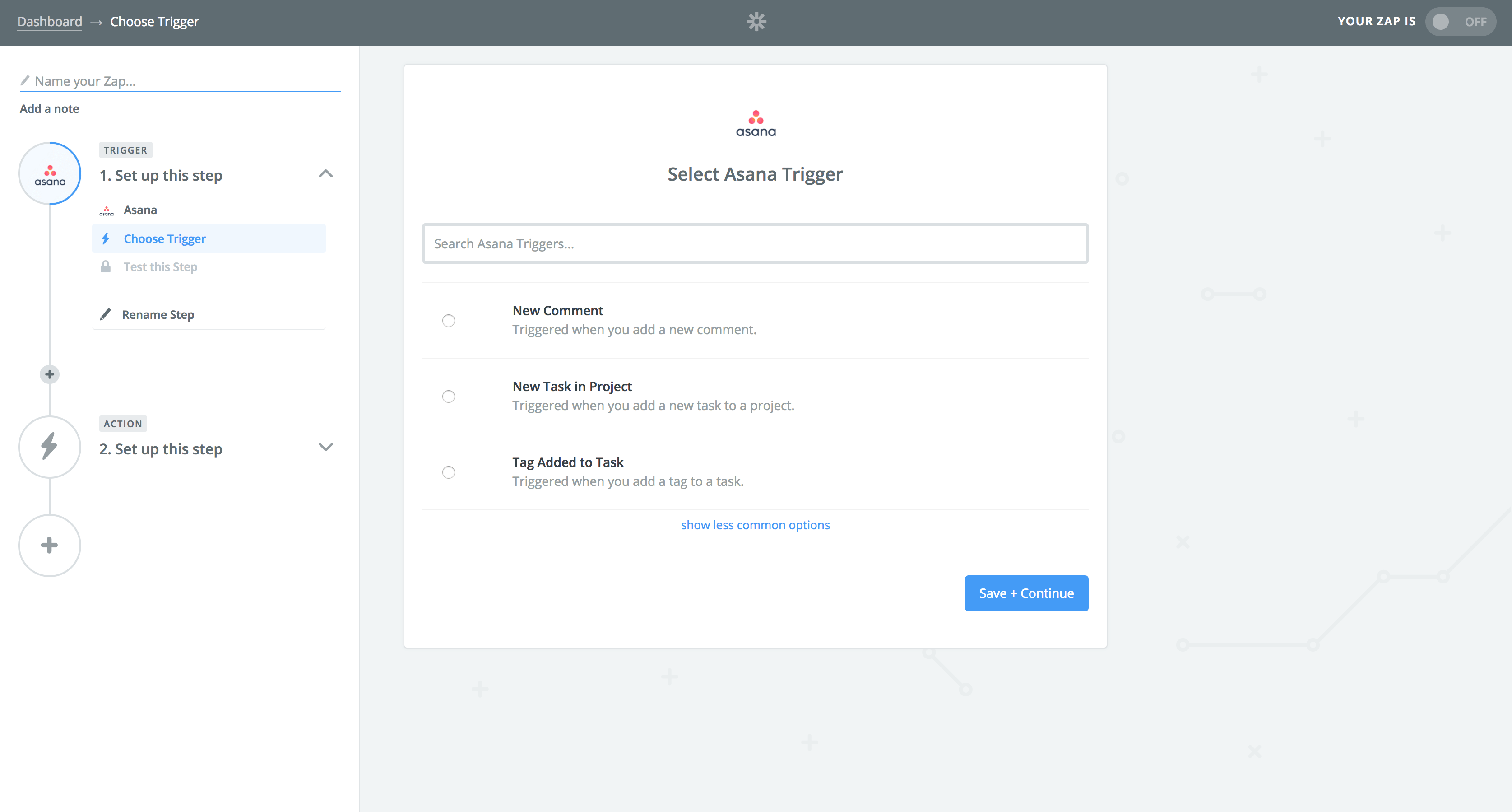The image size is (1512, 812).
Task: Click inside the Search Asana Triggers field
Action: point(756,243)
